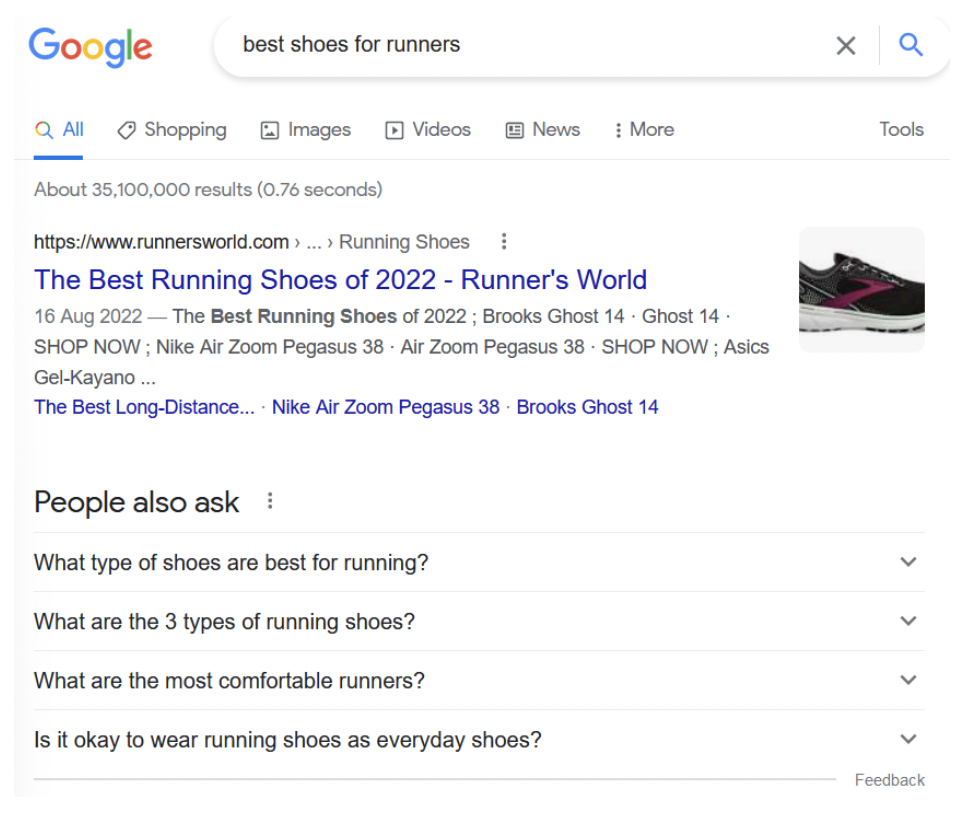Click in the search input field
The height and width of the screenshot is (830, 980).
[520, 45]
